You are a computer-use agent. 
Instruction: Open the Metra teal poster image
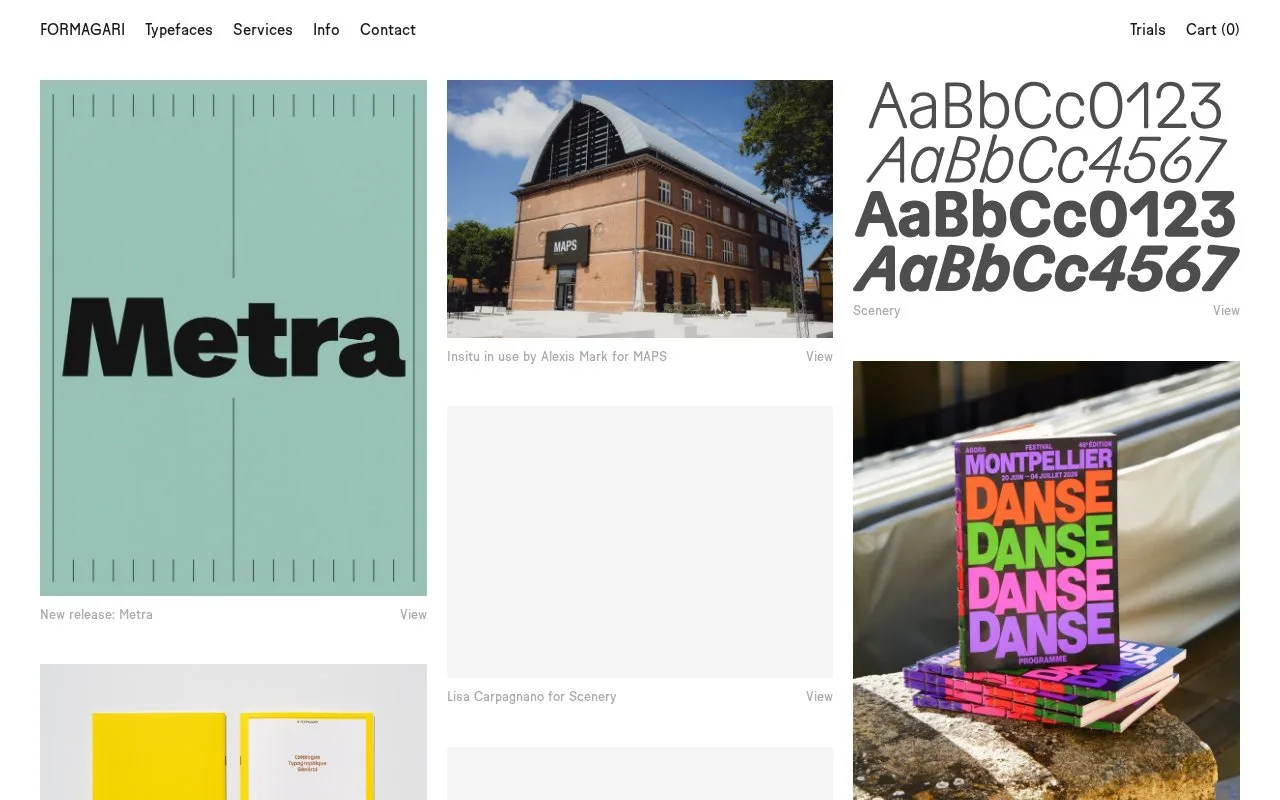click(x=233, y=338)
